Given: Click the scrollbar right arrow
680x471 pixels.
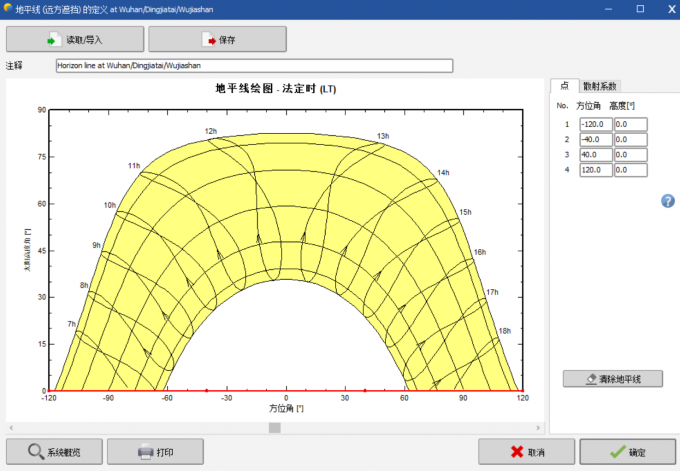Looking at the screenshot, I should pos(538,428).
